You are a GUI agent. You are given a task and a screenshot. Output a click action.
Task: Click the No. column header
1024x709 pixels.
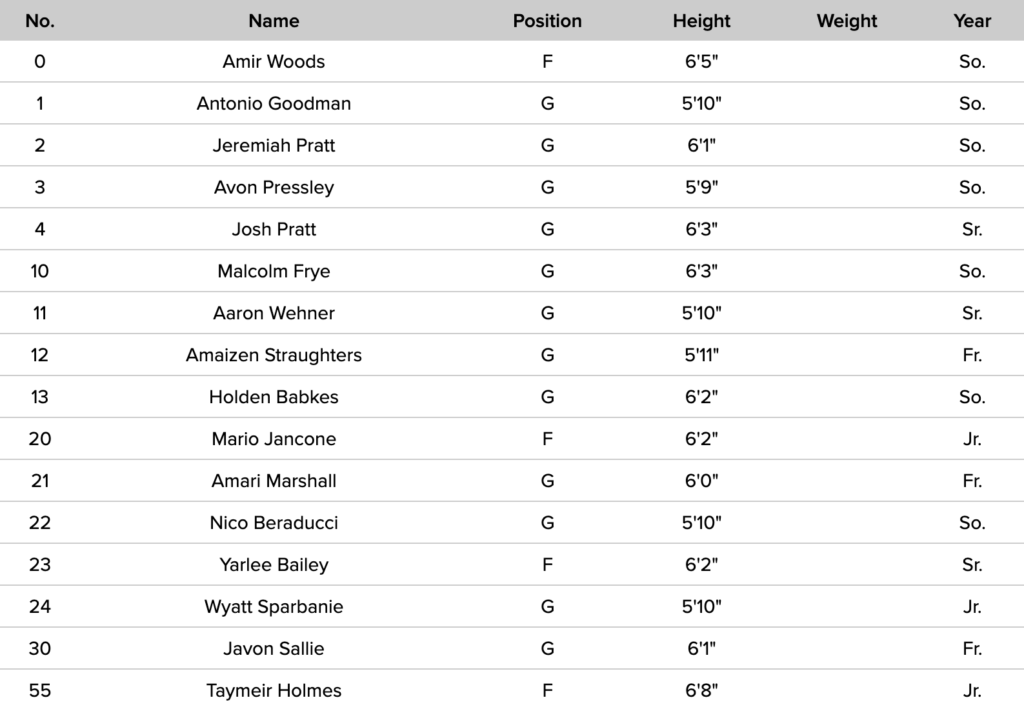40,20
